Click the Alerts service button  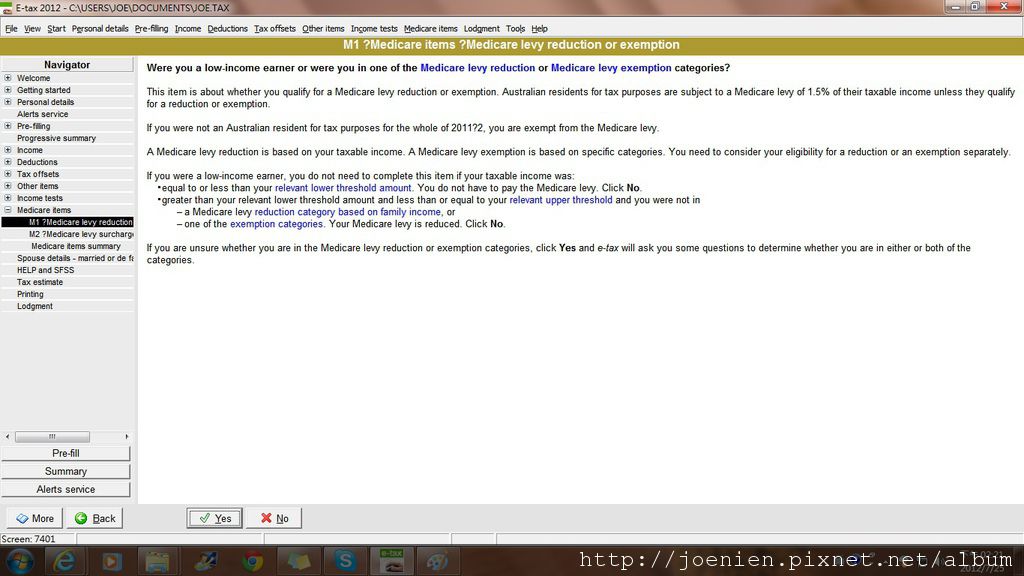66,489
